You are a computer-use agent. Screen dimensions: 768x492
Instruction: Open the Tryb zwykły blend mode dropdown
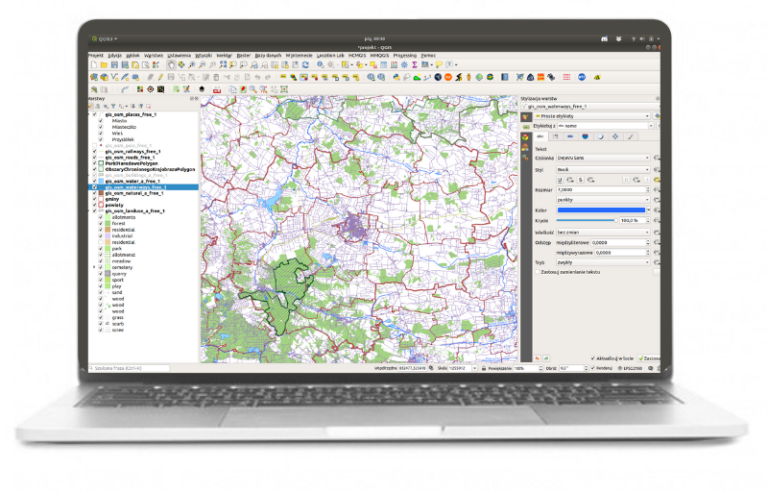coord(603,263)
